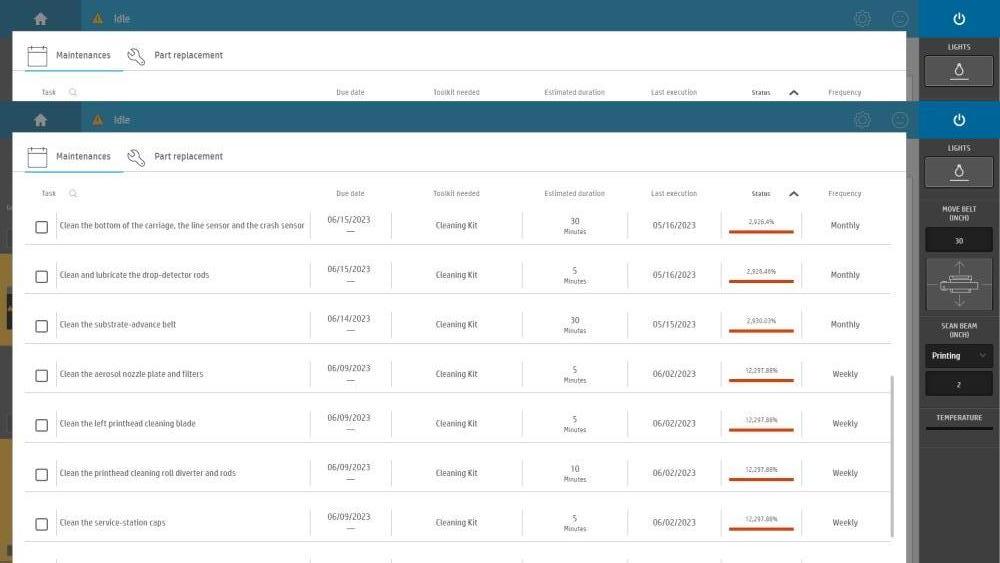Click the move belt direction arrows icon
Viewport: 1000px width, 563px height.
click(x=958, y=285)
